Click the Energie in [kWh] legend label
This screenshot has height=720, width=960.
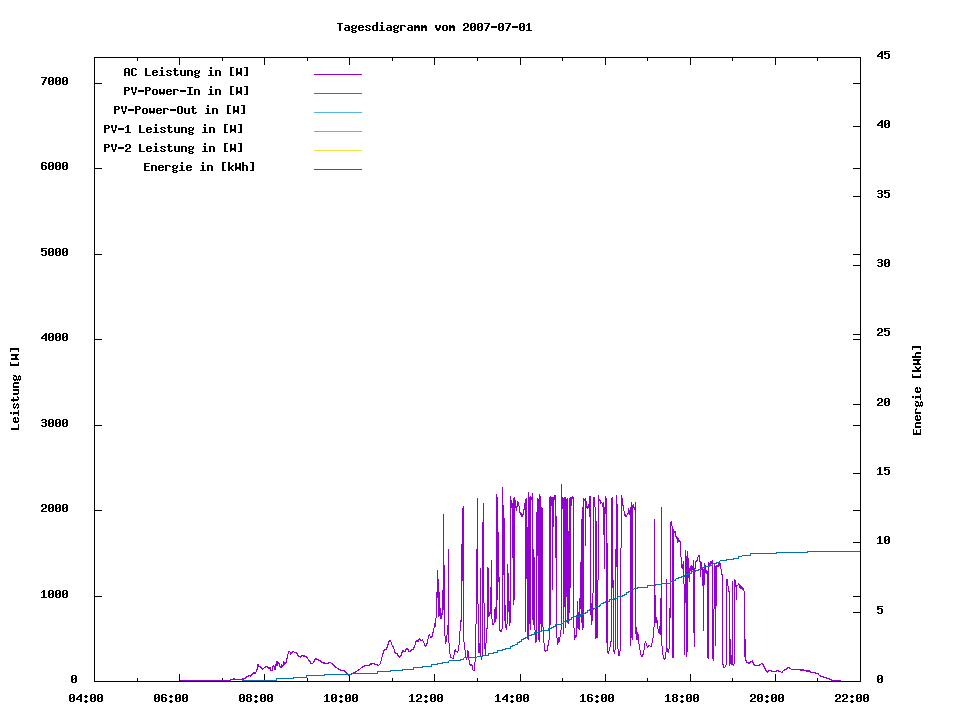199,167
